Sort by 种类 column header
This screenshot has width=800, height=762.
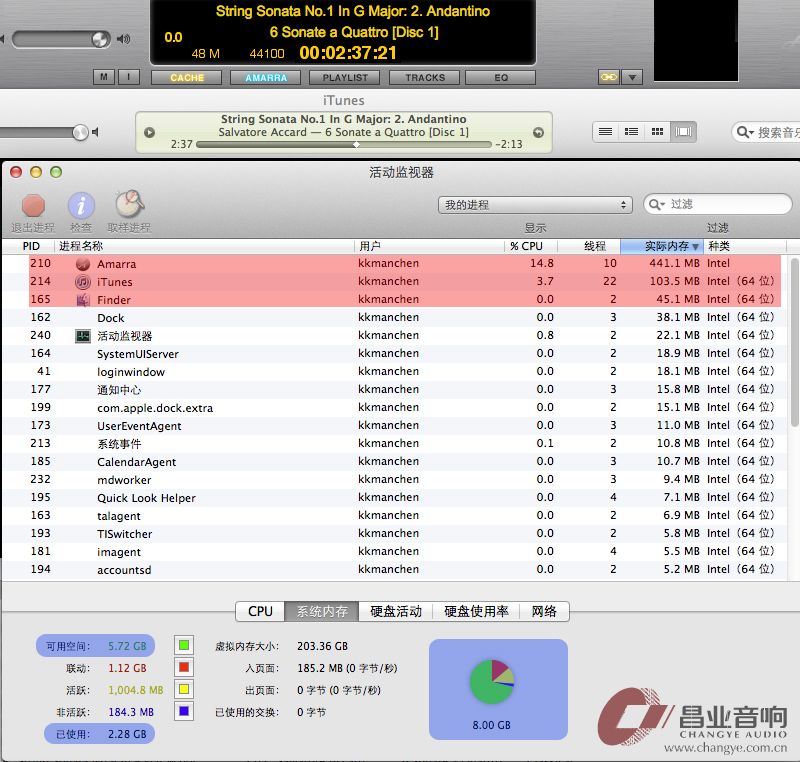click(x=745, y=246)
